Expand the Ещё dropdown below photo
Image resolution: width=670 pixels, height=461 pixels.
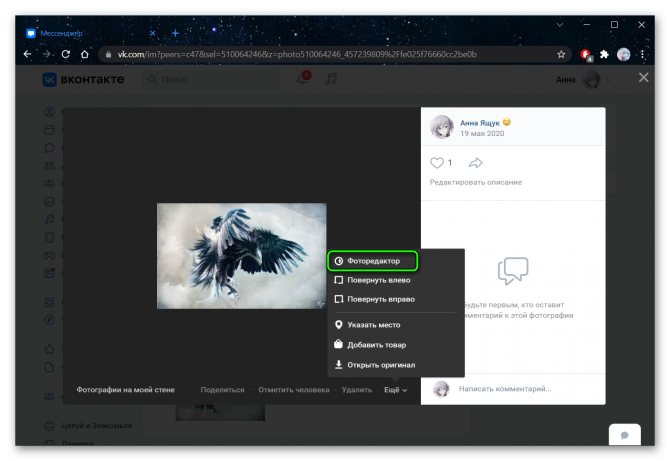(x=395, y=390)
